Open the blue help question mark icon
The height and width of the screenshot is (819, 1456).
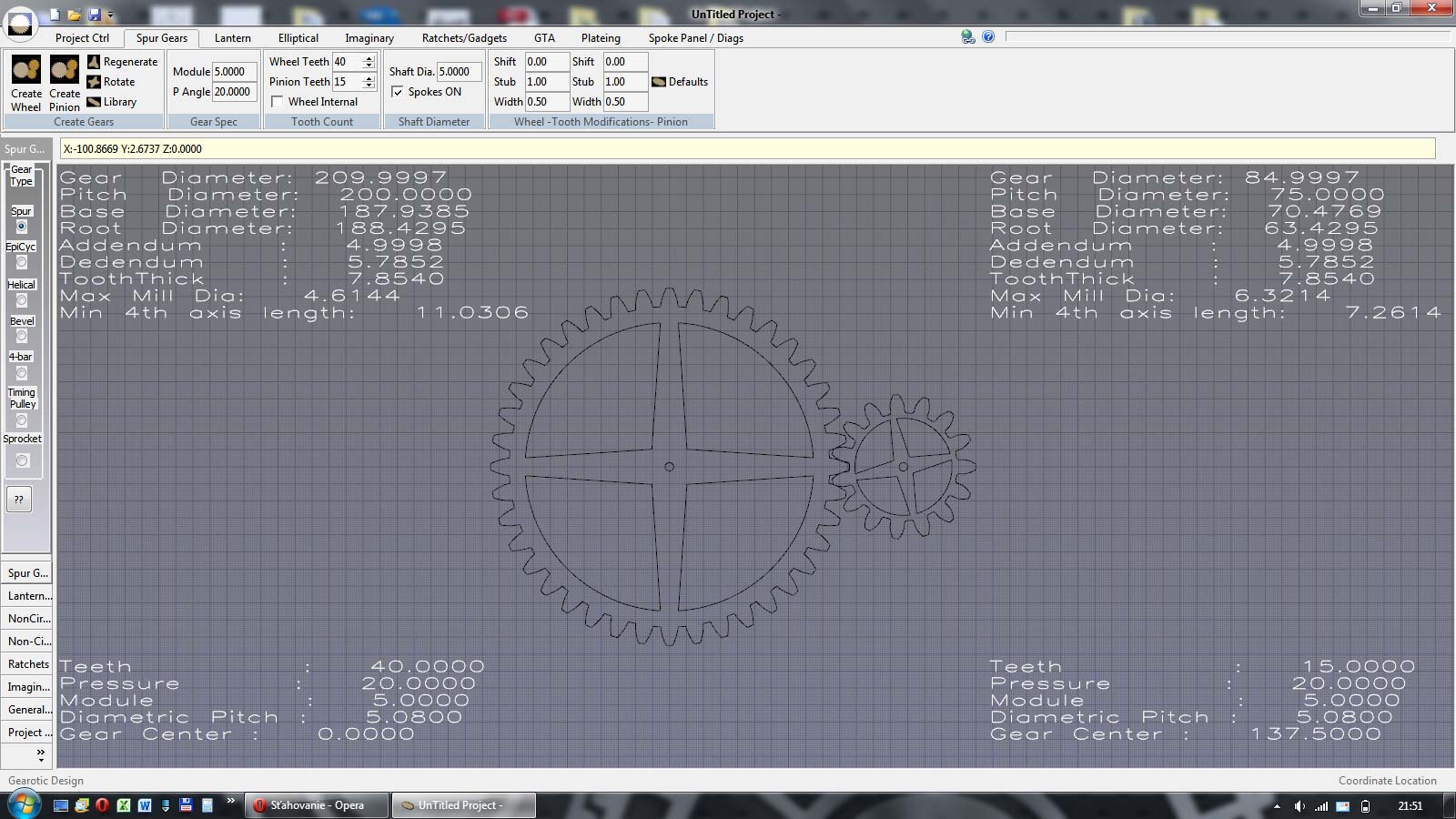click(x=988, y=36)
